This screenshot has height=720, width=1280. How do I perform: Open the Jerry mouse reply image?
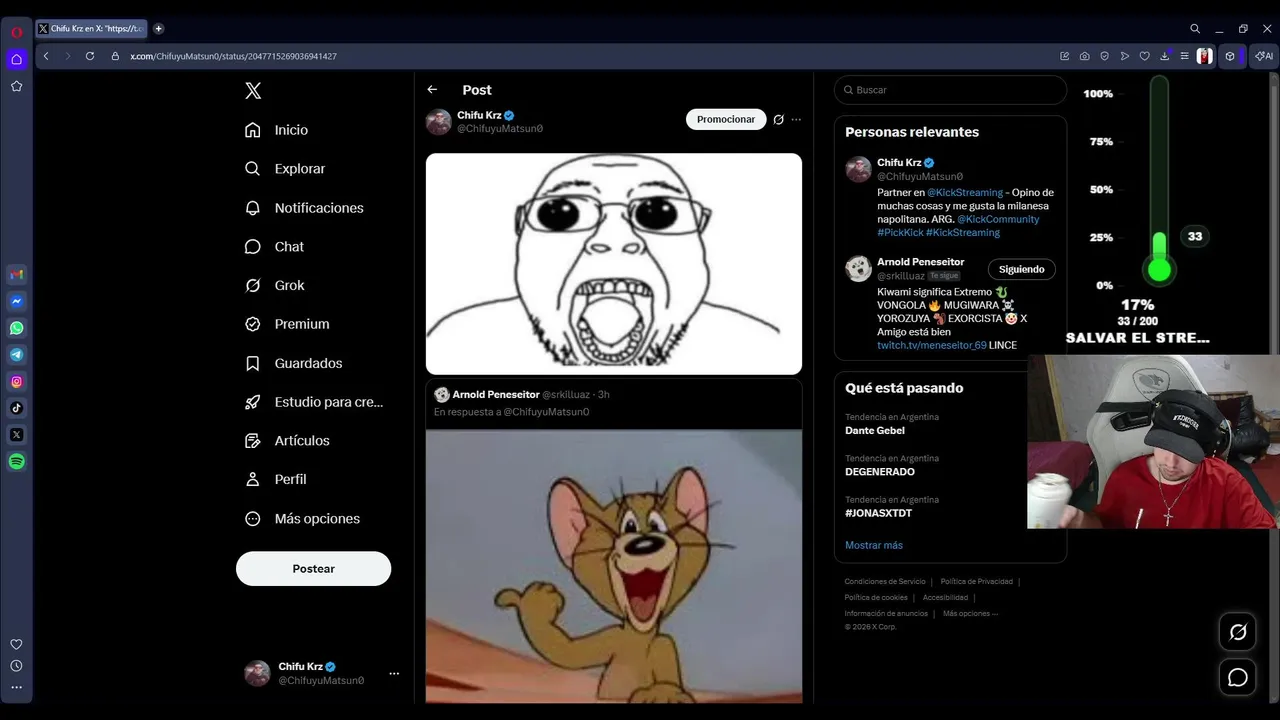(614, 566)
